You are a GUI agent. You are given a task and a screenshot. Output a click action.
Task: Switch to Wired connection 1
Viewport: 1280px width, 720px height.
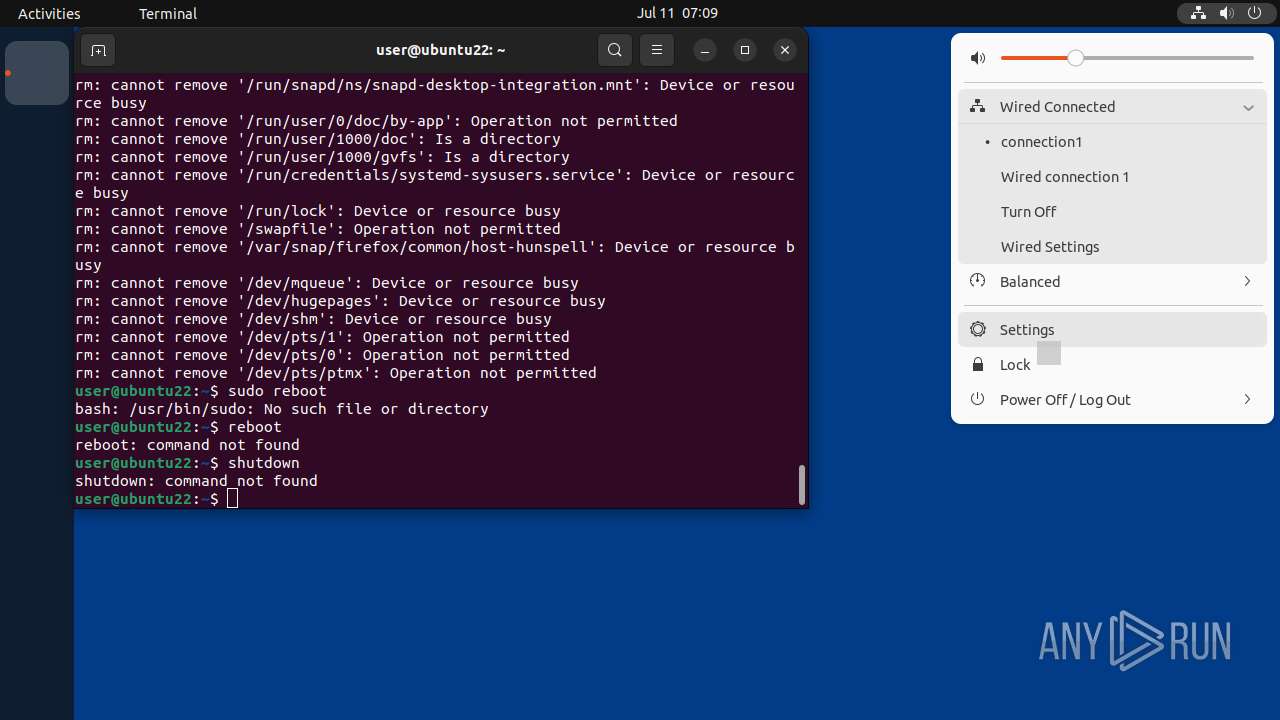(x=1112, y=177)
